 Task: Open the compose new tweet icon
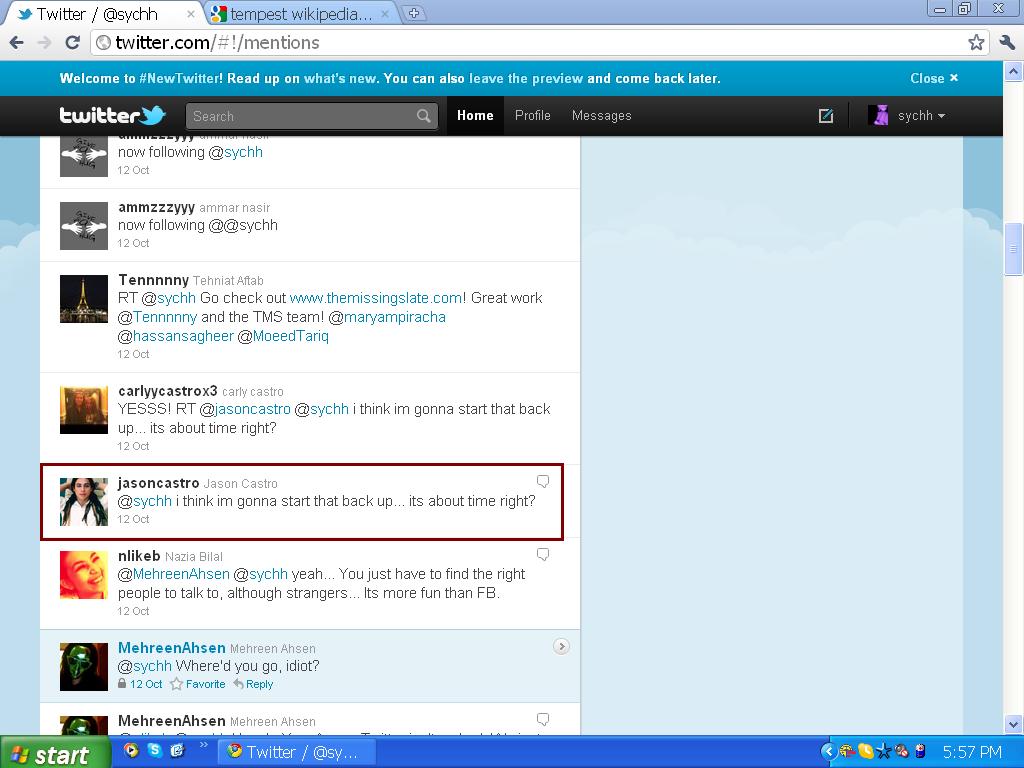pyautogui.click(x=826, y=116)
